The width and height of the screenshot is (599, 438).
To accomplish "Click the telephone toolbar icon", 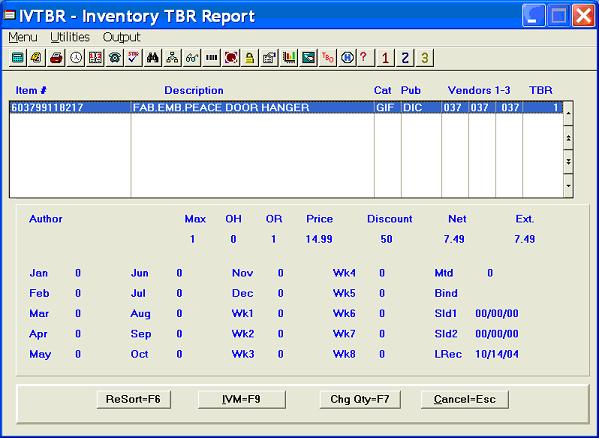I will click(114, 58).
